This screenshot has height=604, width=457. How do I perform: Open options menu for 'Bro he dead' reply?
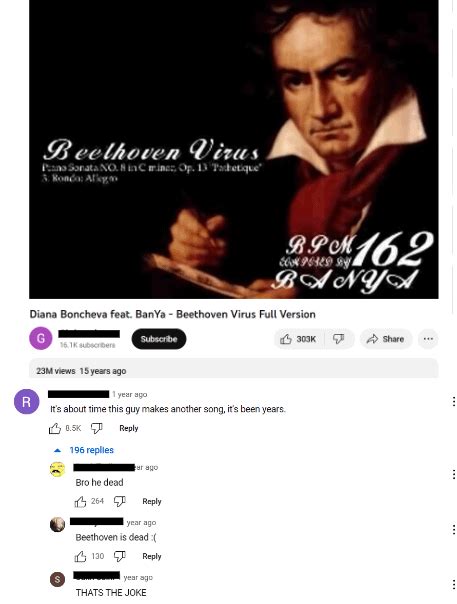pos(454,474)
